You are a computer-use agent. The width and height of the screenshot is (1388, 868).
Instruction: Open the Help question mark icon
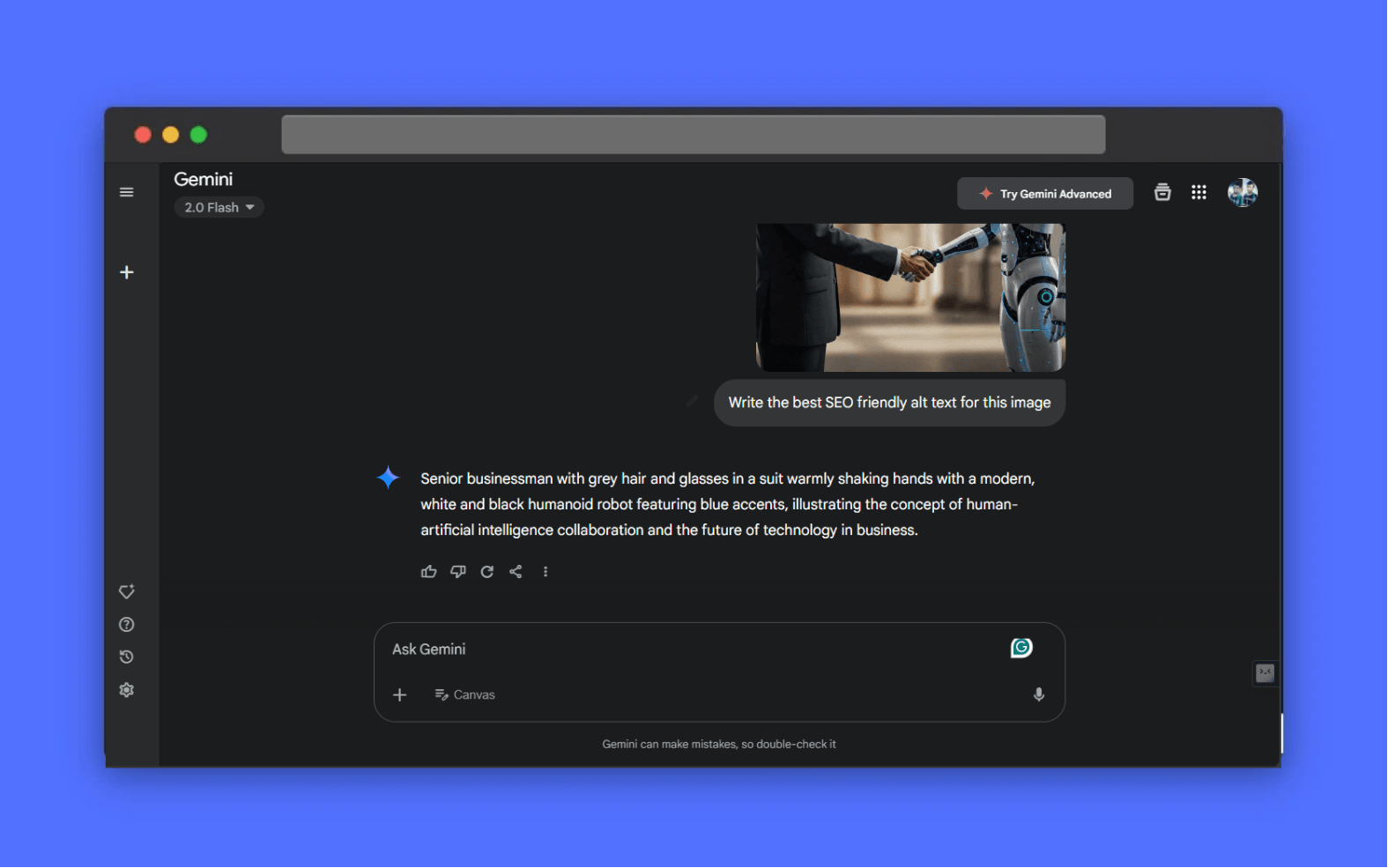tap(127, 625)
